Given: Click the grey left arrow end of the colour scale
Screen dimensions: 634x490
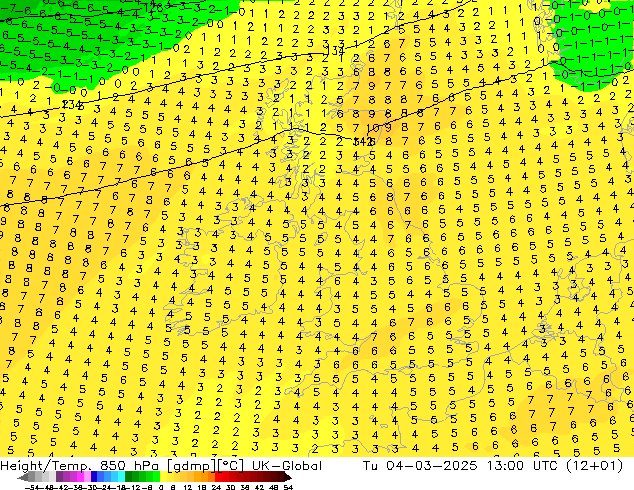Looking at the screenshot, I should (x=22, y=477).
